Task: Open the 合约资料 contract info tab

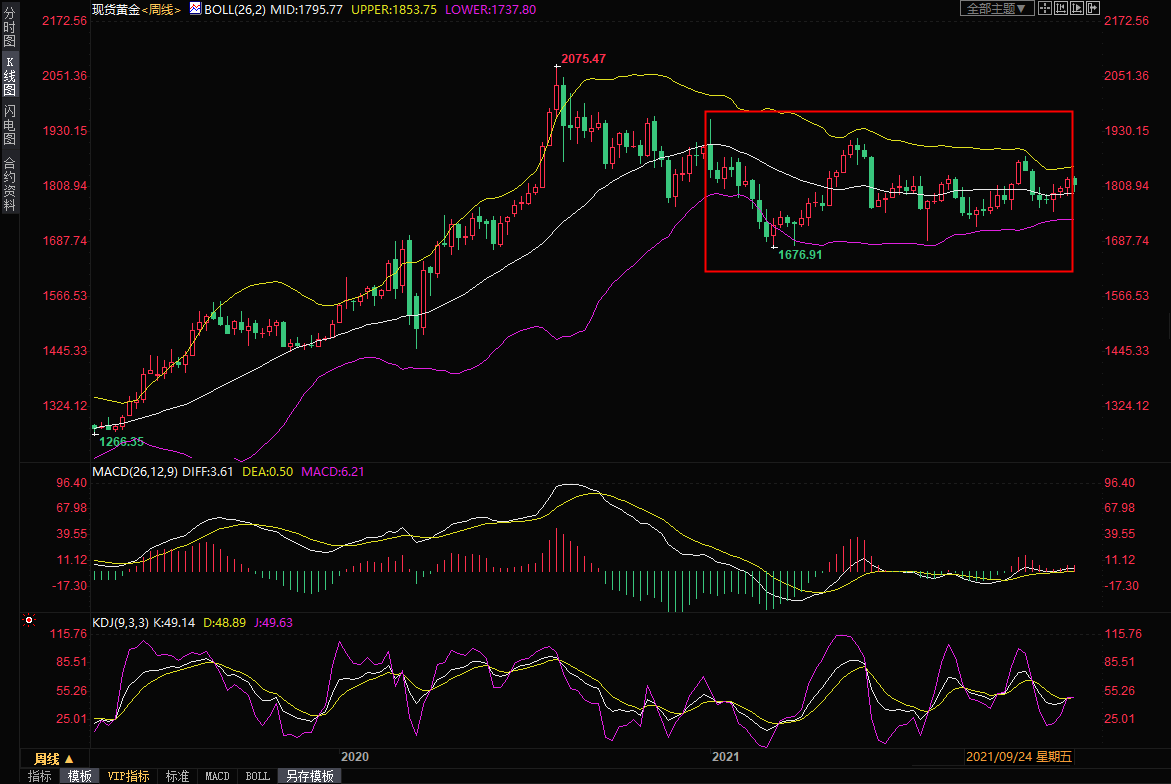Action: pos(9,183)
